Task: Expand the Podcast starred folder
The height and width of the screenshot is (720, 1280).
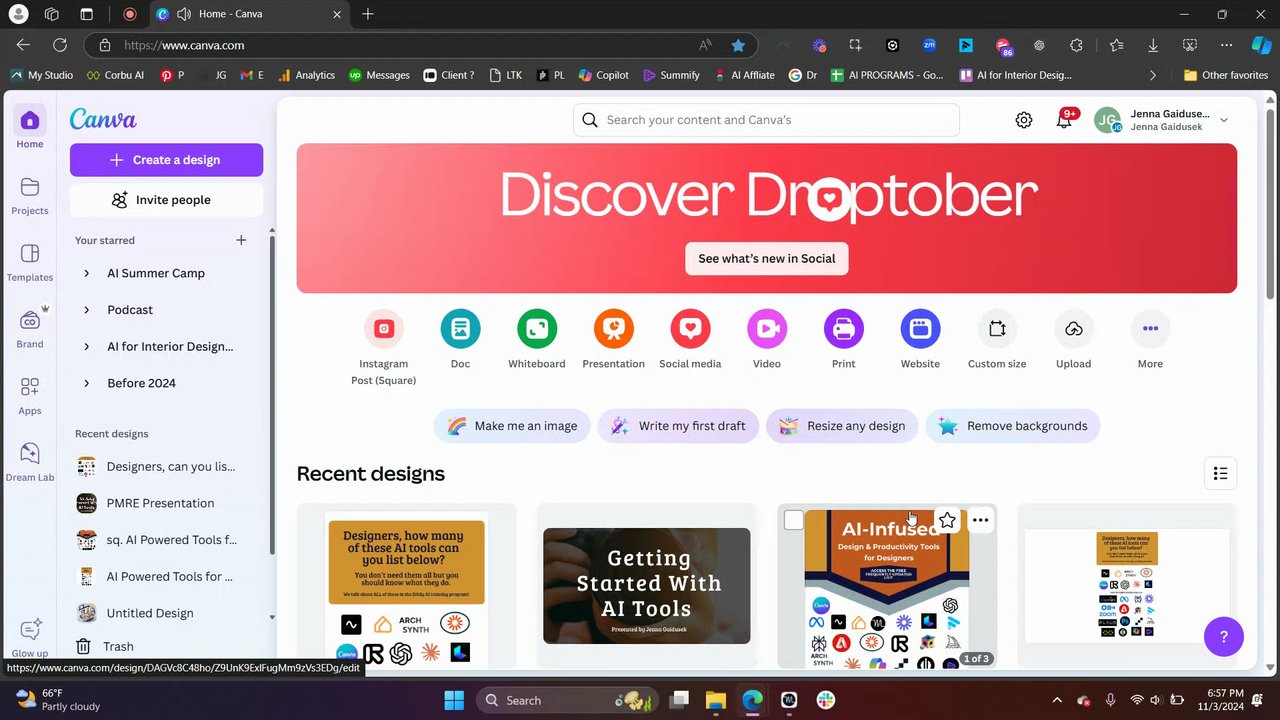Action: coord(86,310)
